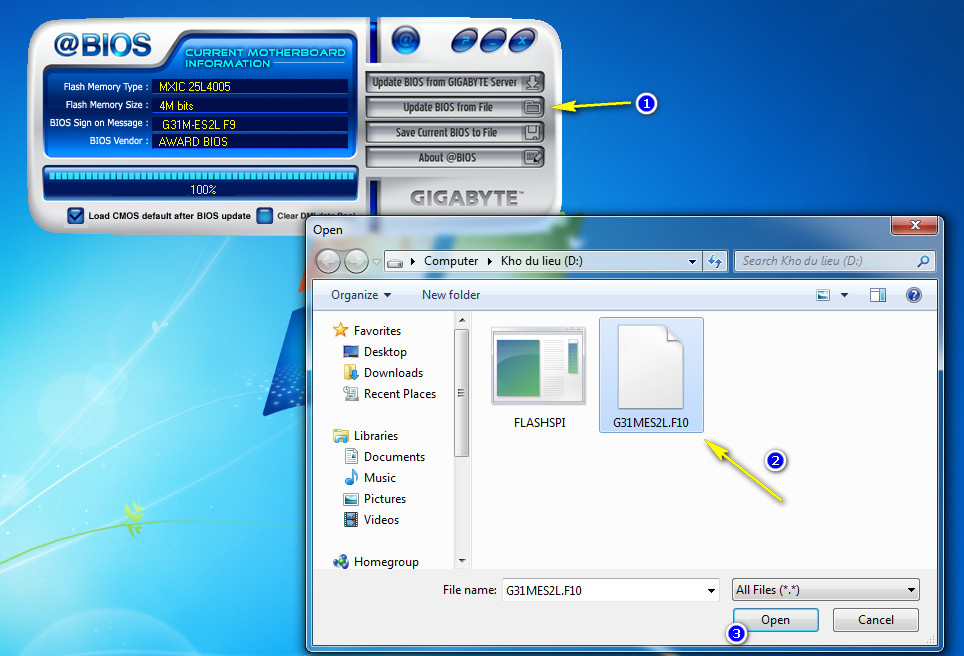
Task: Open the Videos library
Action: coord(381,520)
